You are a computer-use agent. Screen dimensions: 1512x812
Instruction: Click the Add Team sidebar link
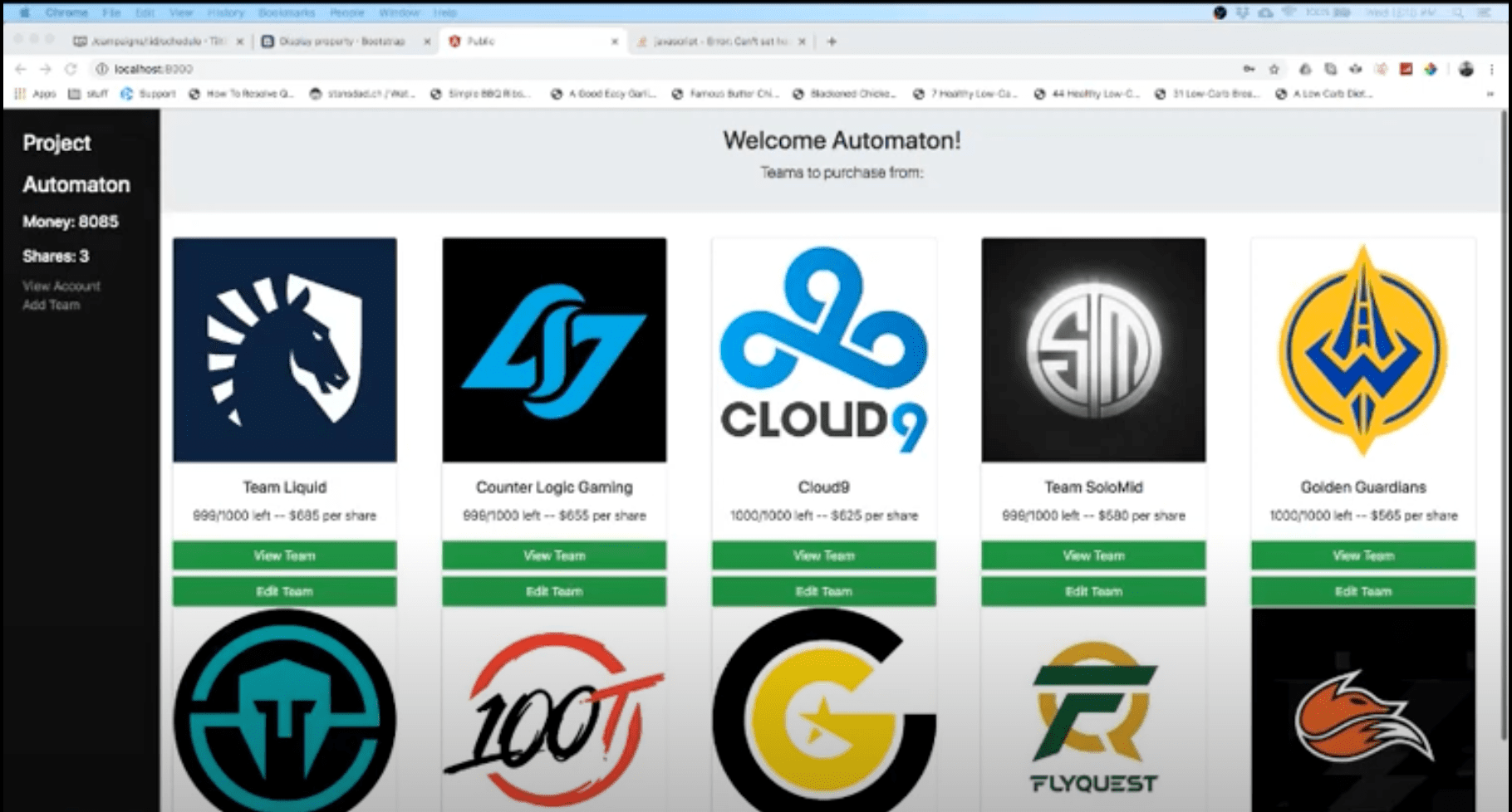coord(52,305)
